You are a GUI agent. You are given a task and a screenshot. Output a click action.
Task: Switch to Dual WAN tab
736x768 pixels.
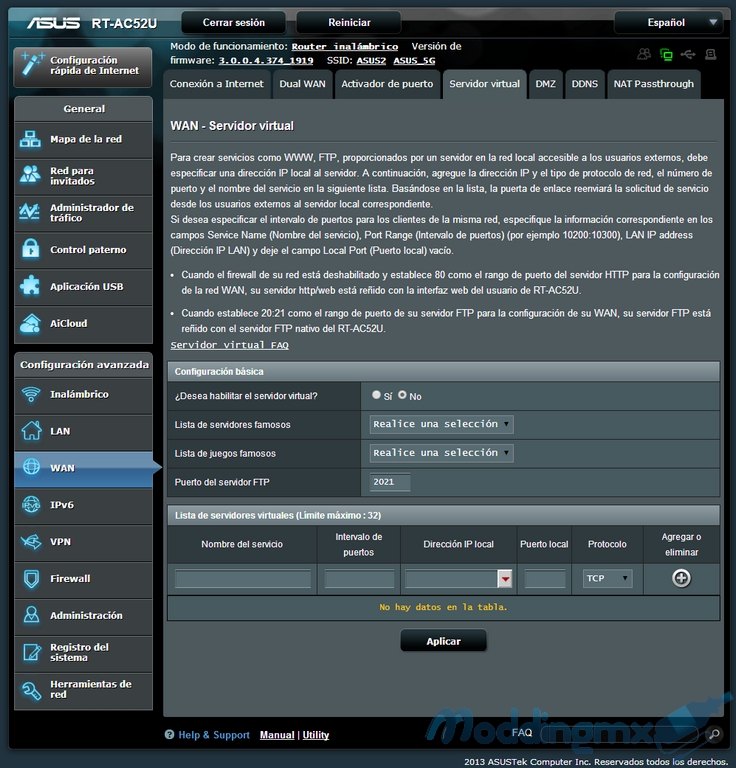pyautogui.click(x=303, y=84)
